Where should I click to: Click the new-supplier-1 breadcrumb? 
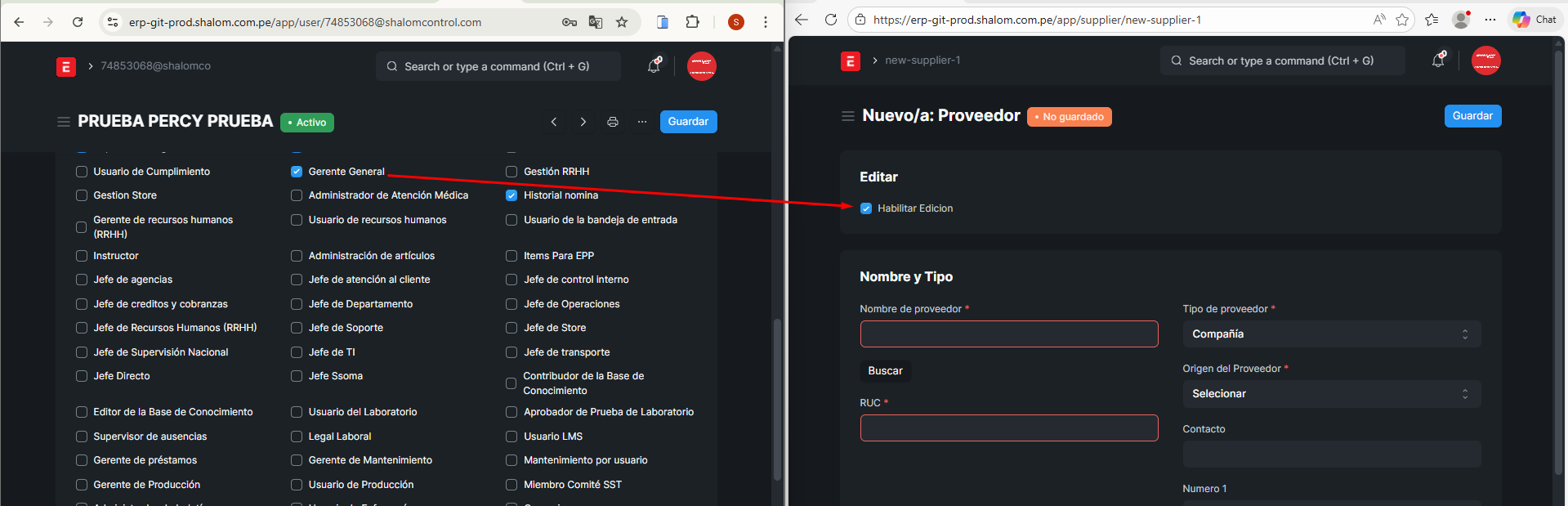pyautogui.click(x=922, y=60)
